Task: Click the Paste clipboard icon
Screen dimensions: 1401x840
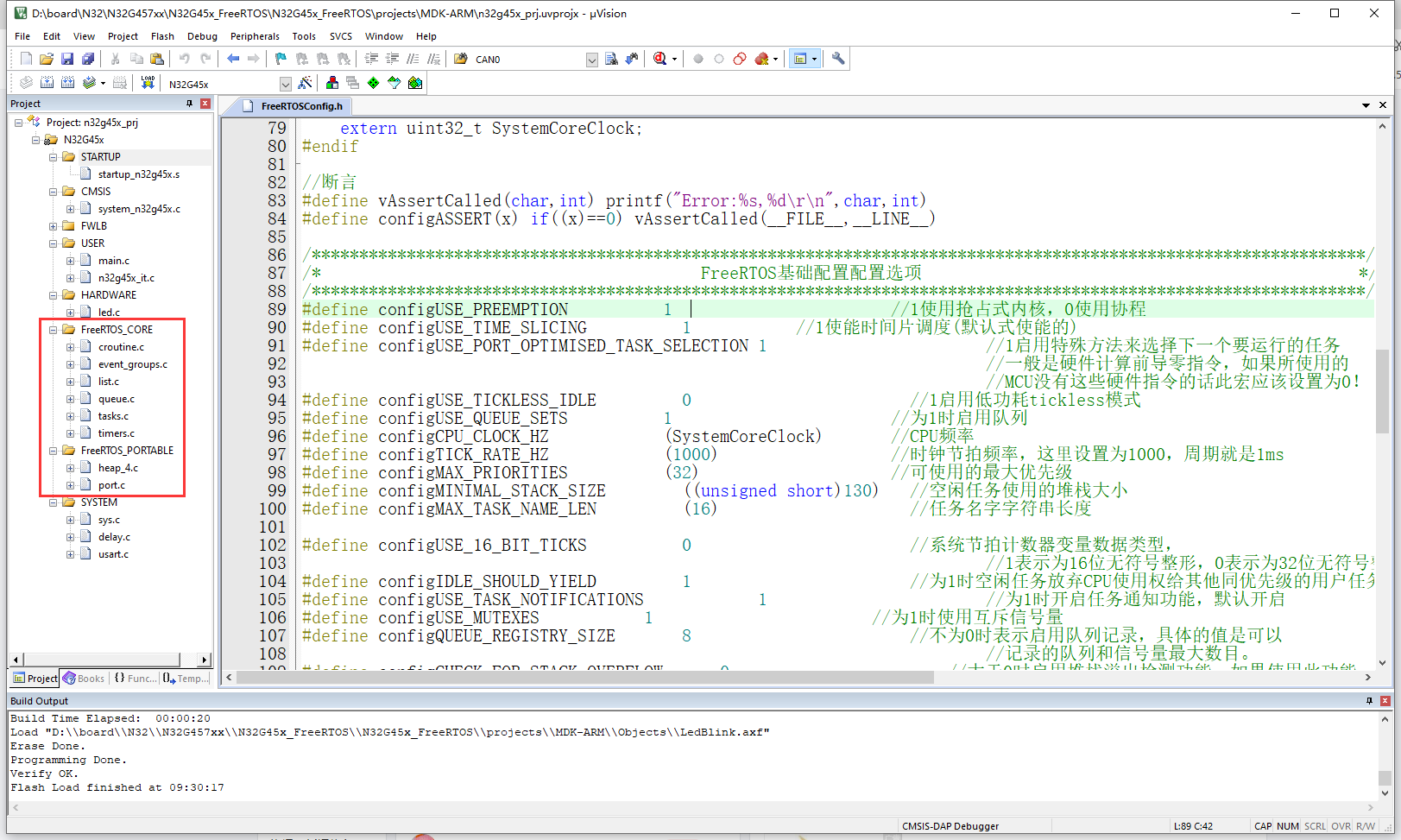Action: pos(156,59)
